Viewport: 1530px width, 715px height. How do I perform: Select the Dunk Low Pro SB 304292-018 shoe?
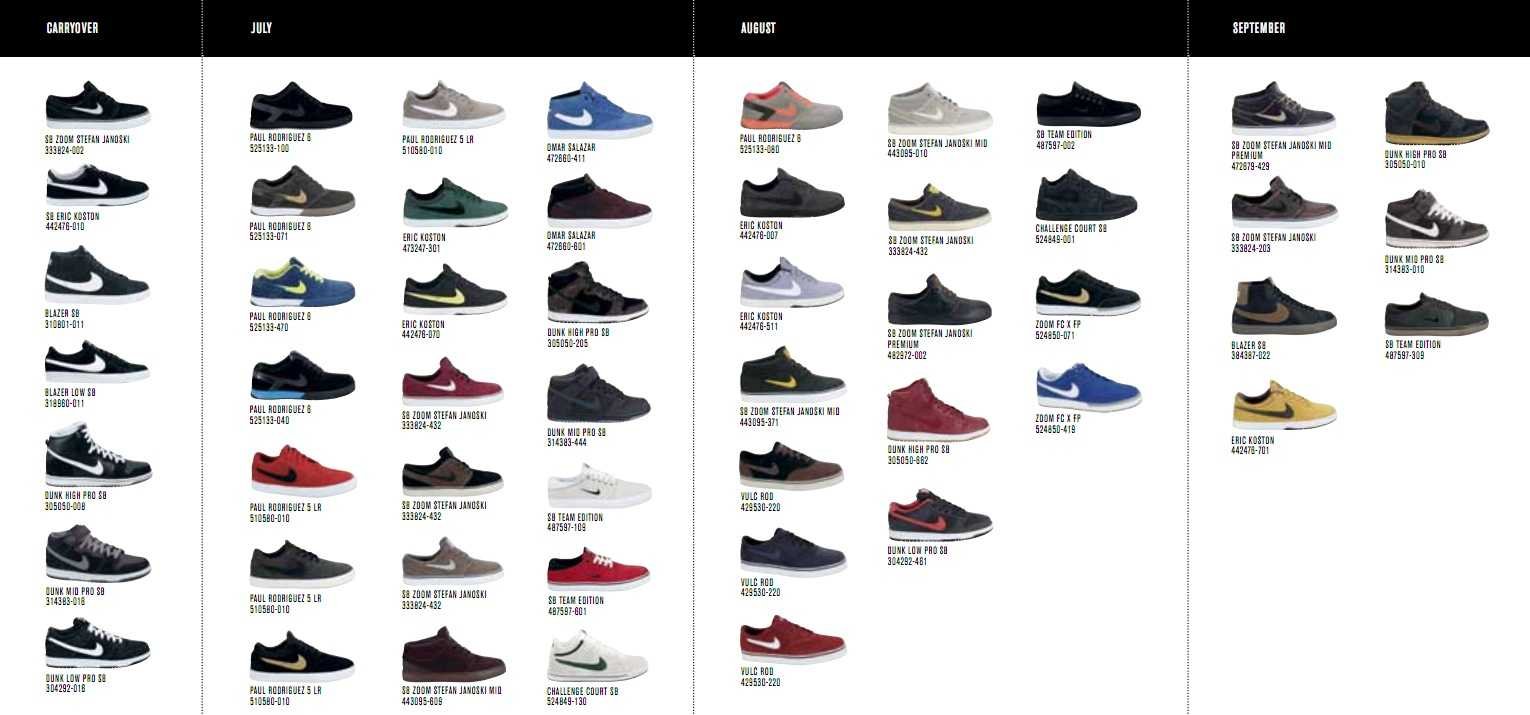[x=98, y=643]
